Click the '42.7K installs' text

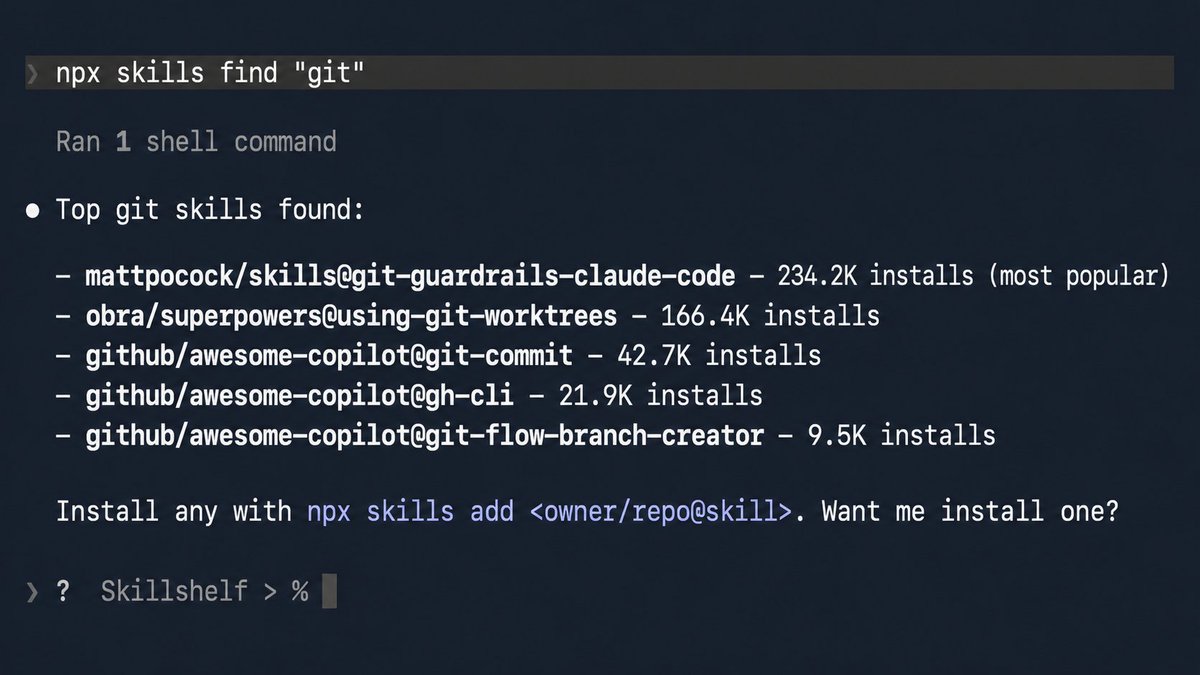coord(719,356)
